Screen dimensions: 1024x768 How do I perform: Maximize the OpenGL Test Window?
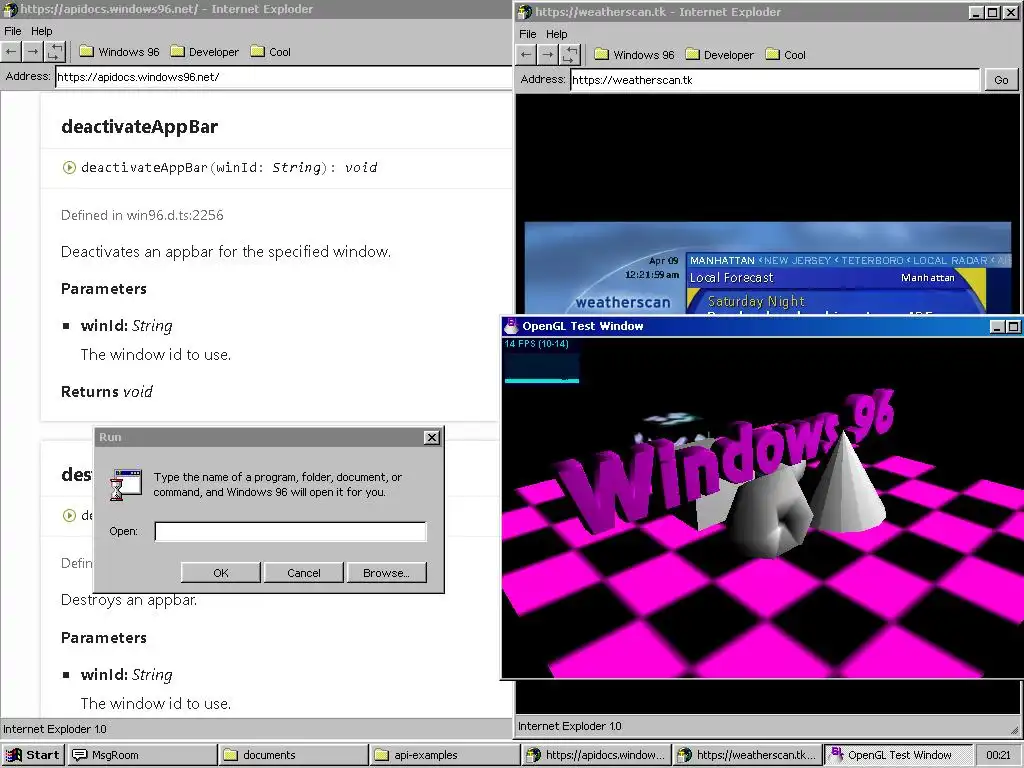pyautogui.click(x=1013, y=327)
